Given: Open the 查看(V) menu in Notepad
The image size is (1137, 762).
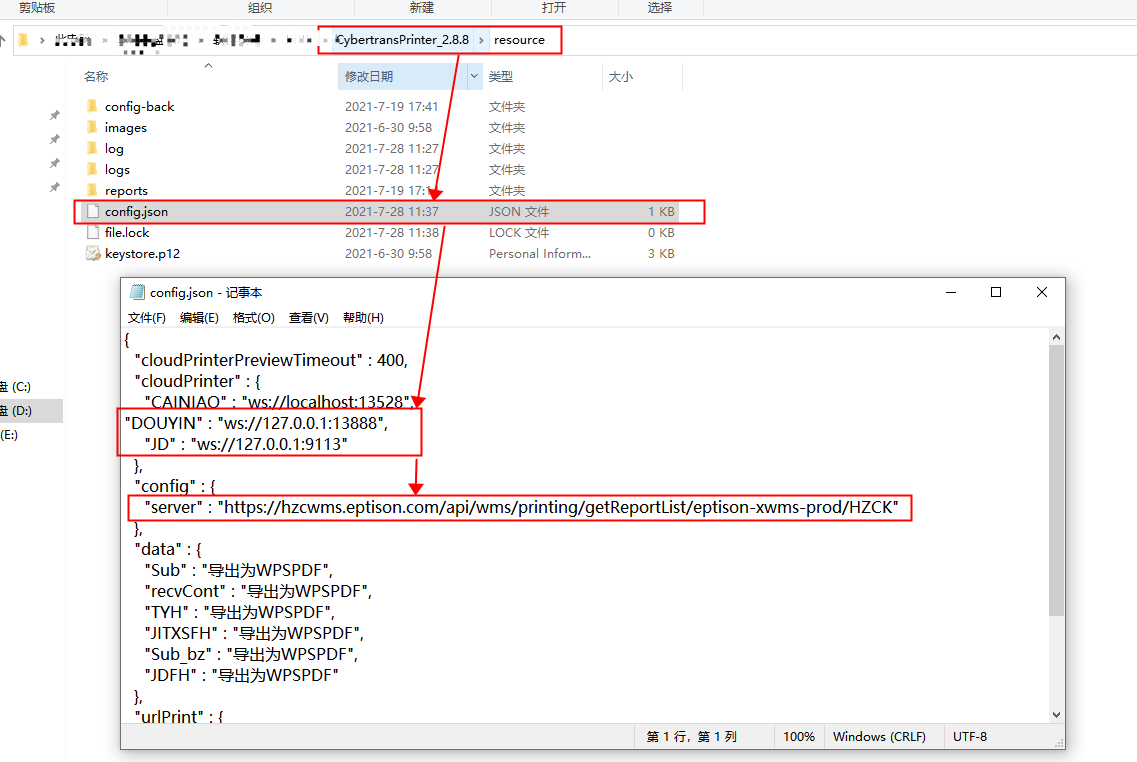Looking at the screenshot, I should (308, 318).
